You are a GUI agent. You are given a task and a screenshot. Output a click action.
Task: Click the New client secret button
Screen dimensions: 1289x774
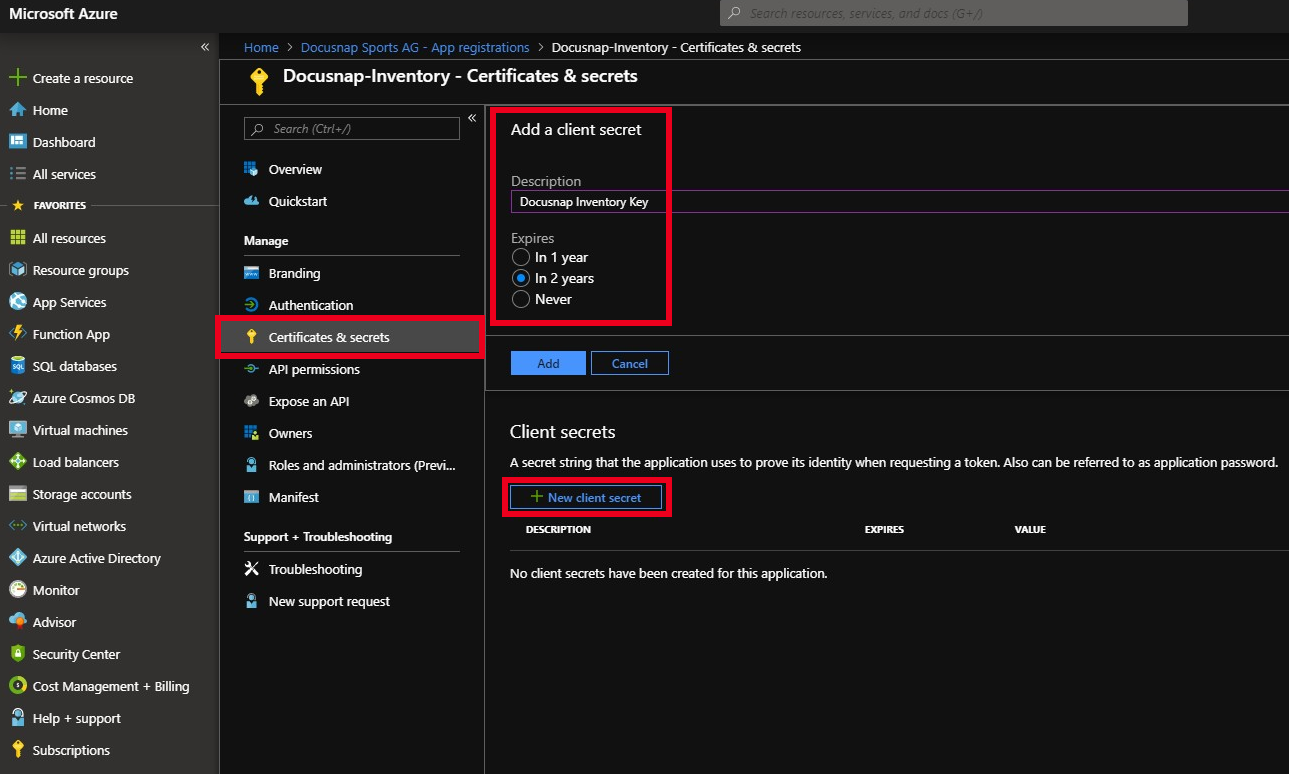[586, 497]
